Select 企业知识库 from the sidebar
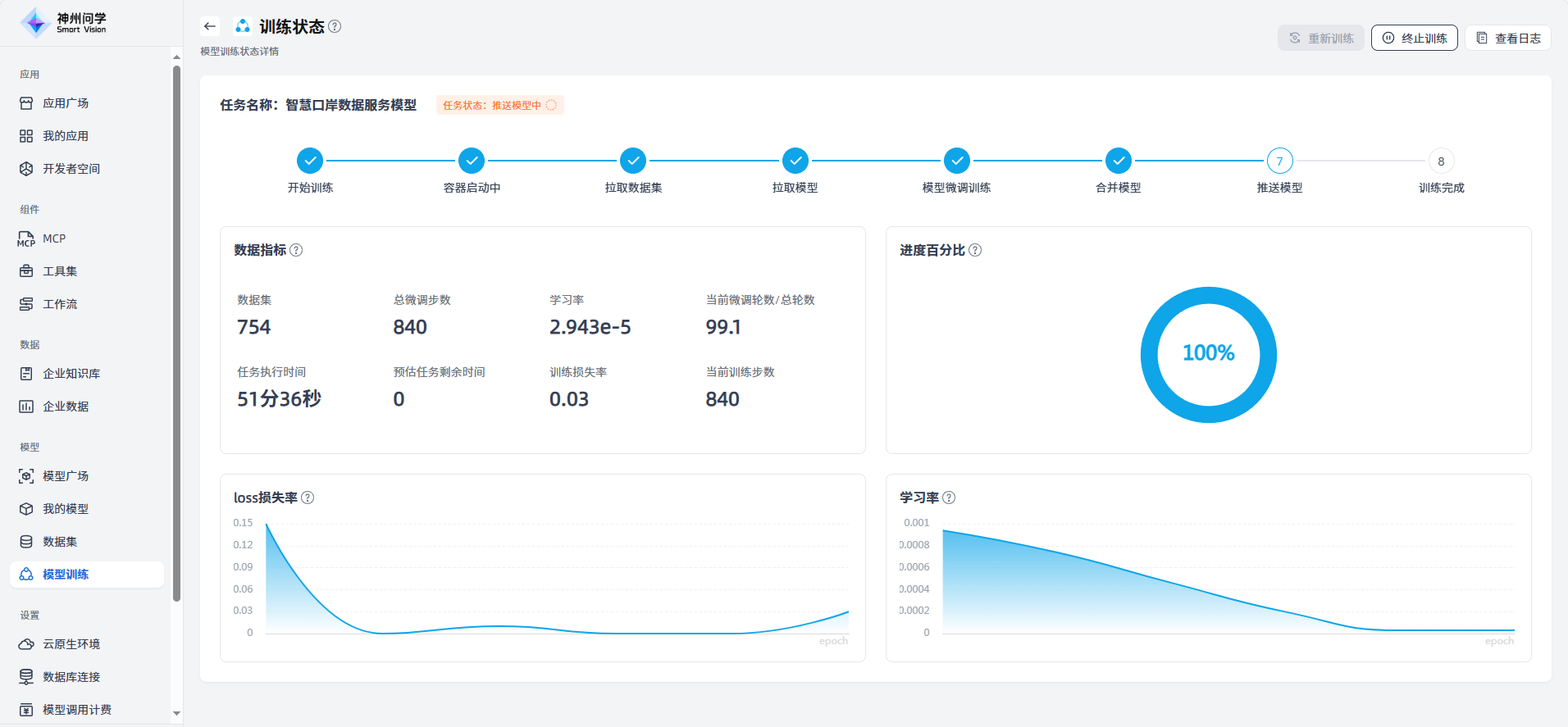Image resolution: width=1568 pixels, height=727 pixels. (71, 374)
